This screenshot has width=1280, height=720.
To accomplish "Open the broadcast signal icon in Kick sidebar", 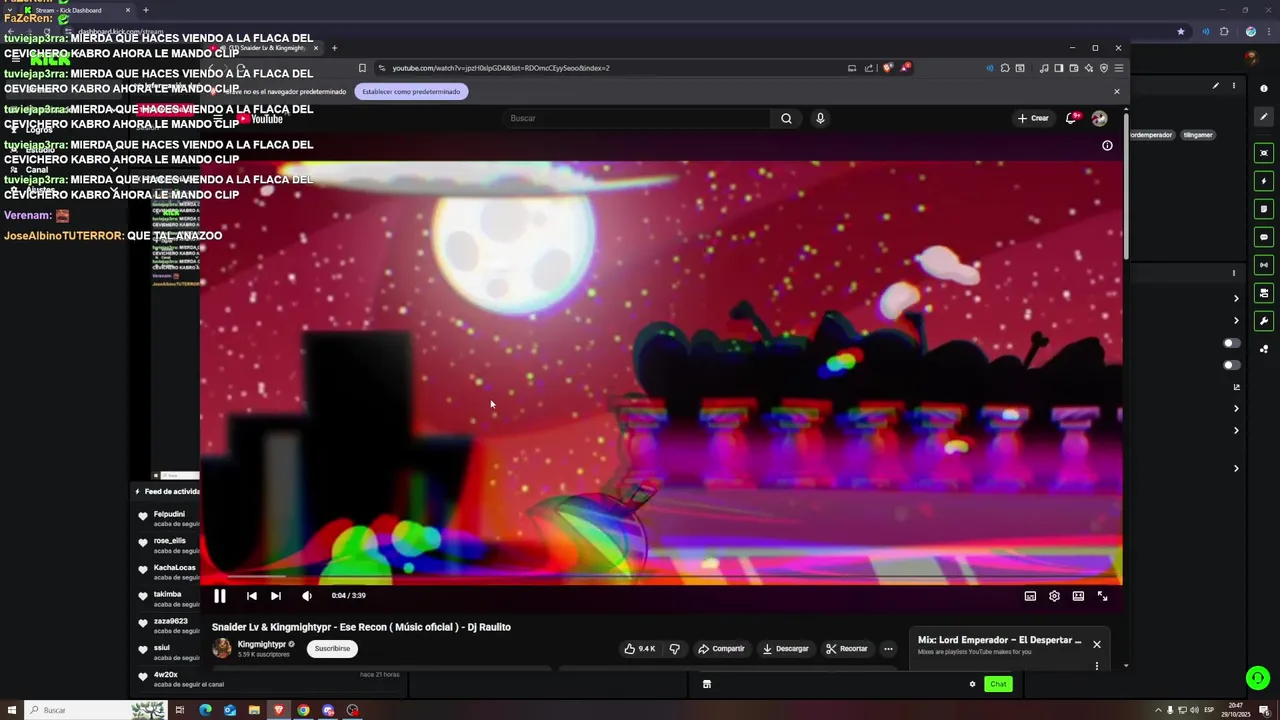I will 1264,265.
